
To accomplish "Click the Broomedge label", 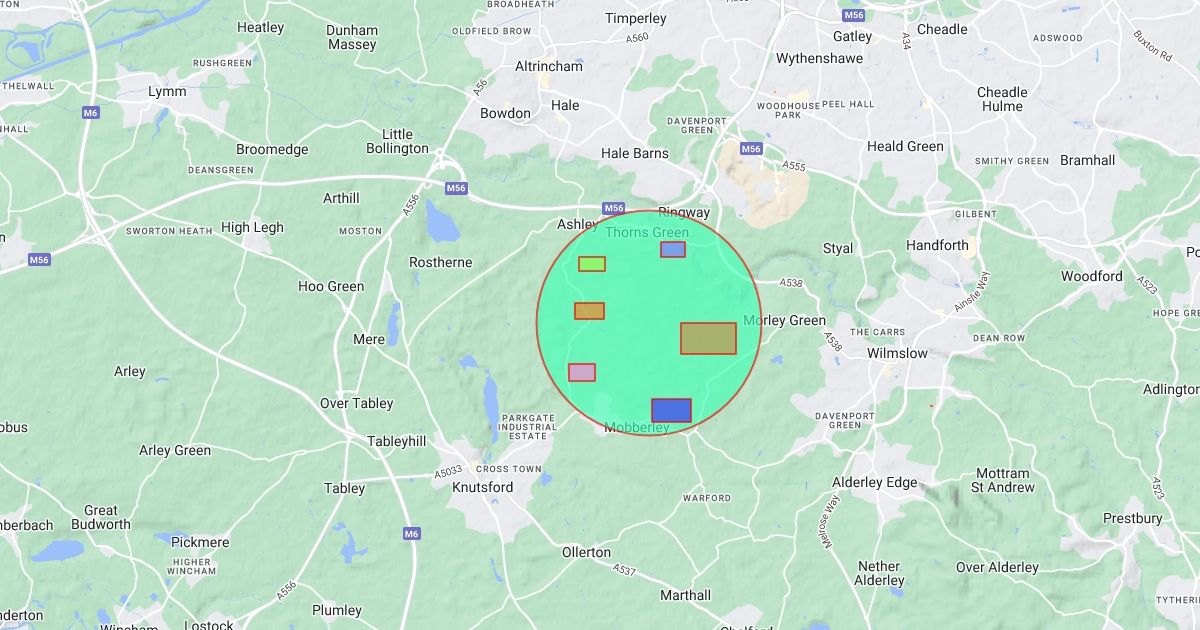I will coord(272,149).
